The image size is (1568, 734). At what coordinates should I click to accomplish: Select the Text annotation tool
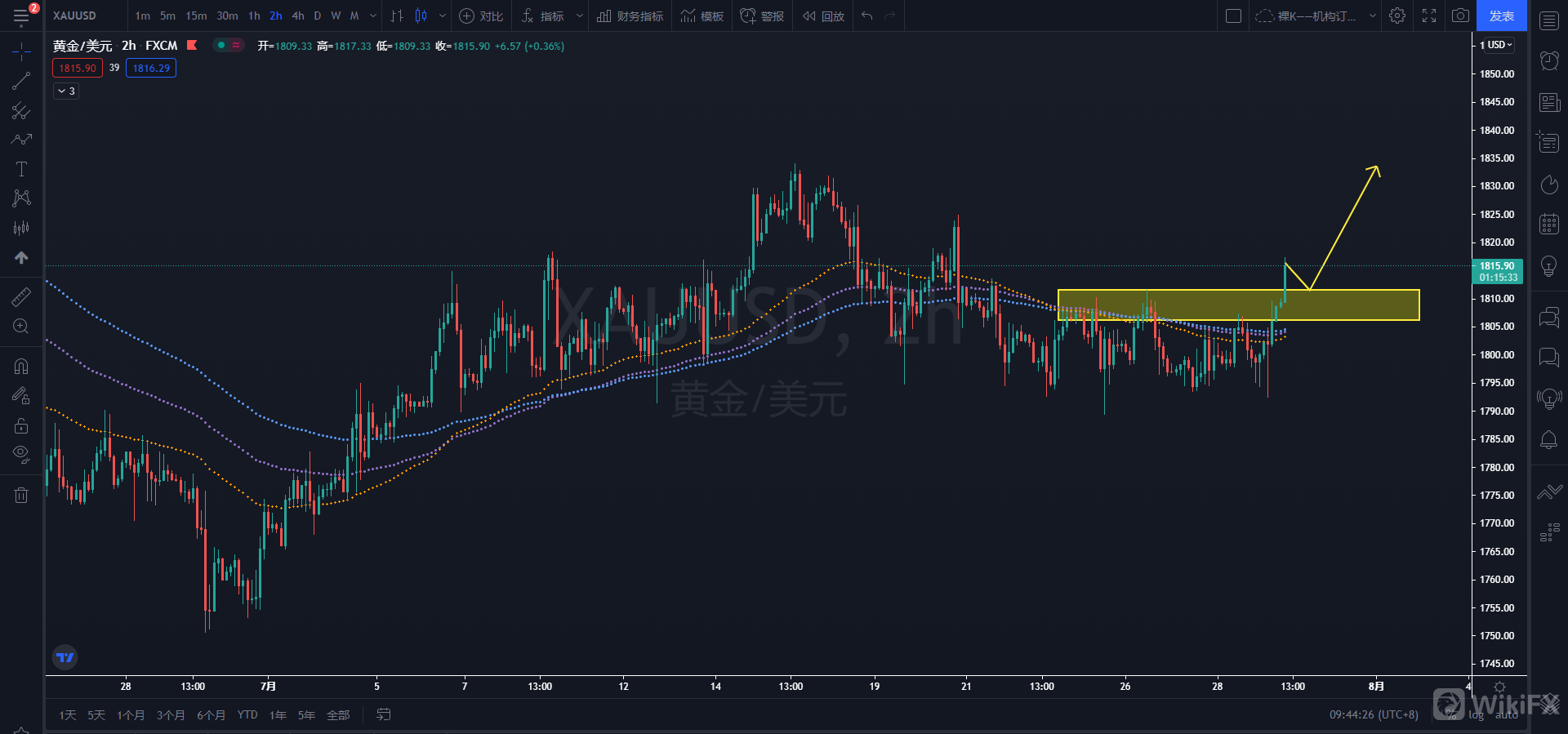click(21, 169)
